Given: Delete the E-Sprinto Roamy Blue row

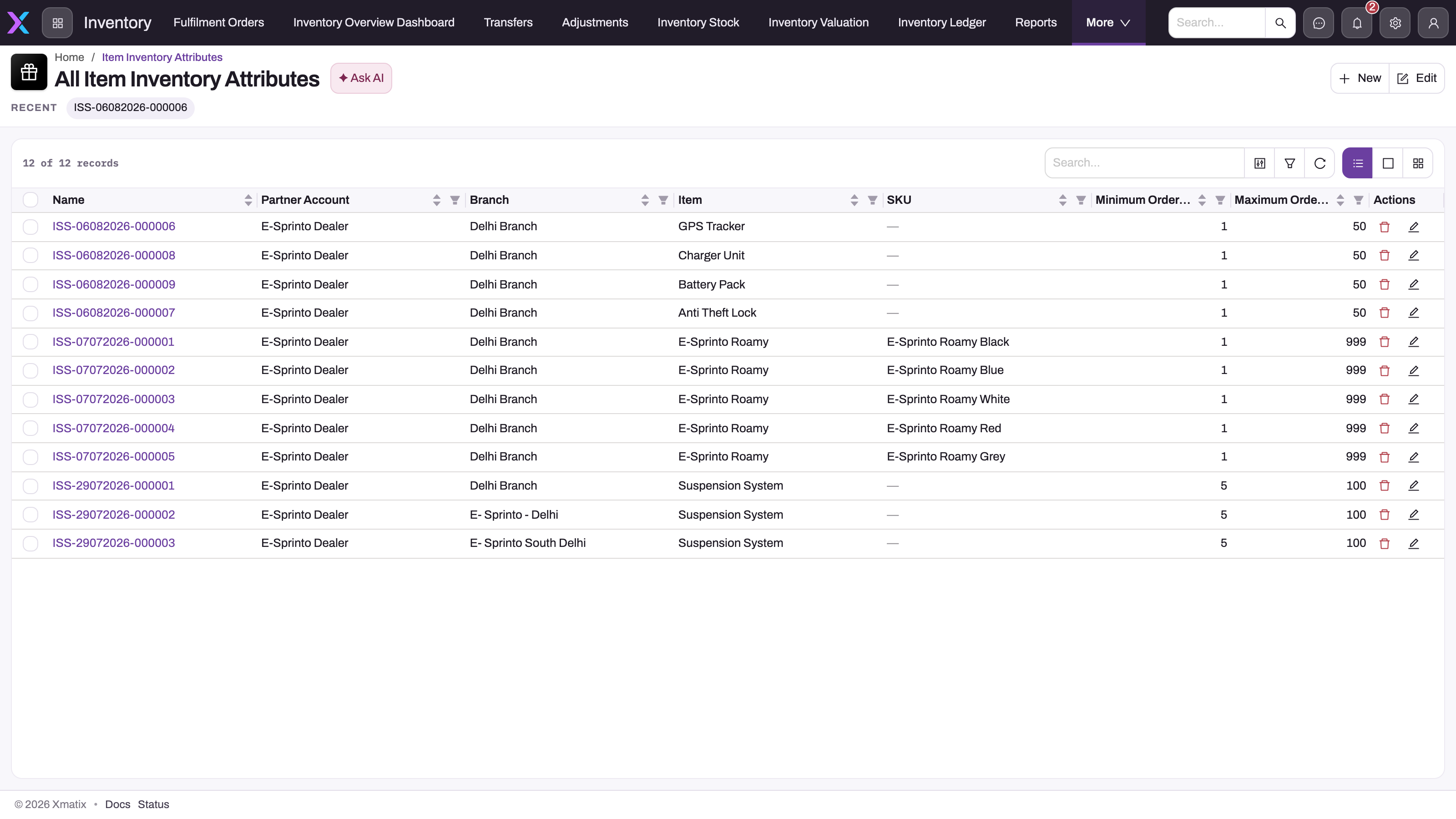Looking at the screenshot, I should (x=1384, y=371).
